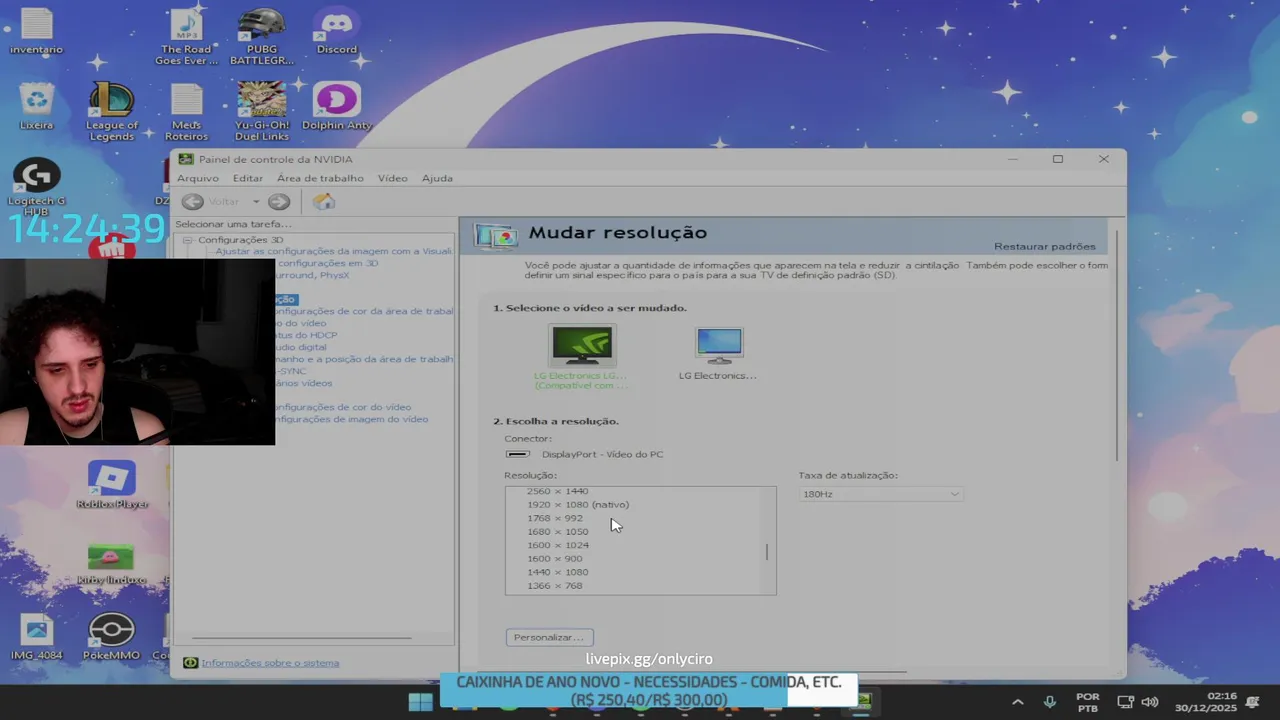Open PokeMMO desktop shortcut

click(111, 638)
